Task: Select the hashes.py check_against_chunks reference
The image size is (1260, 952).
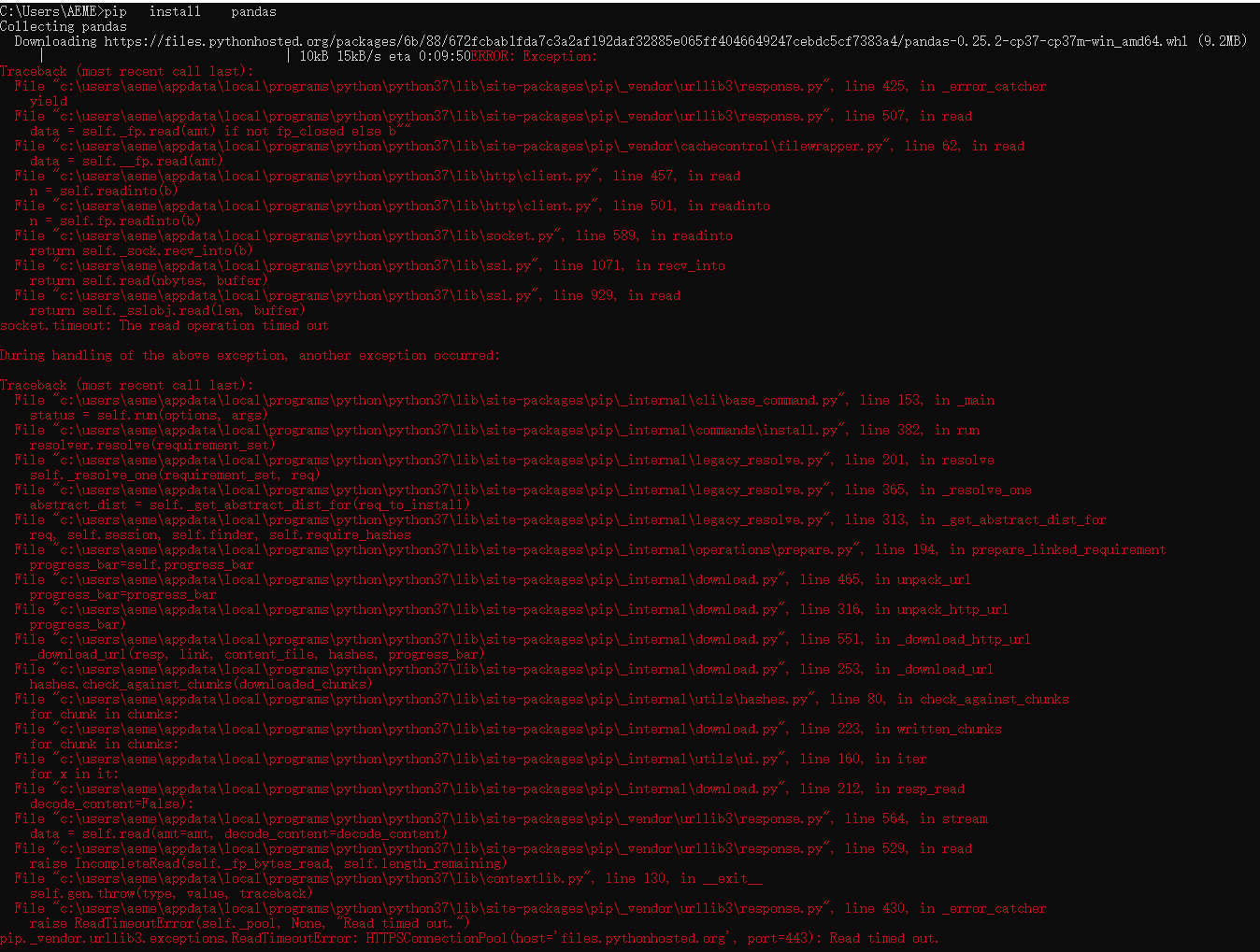Action: tap(542, 699)
